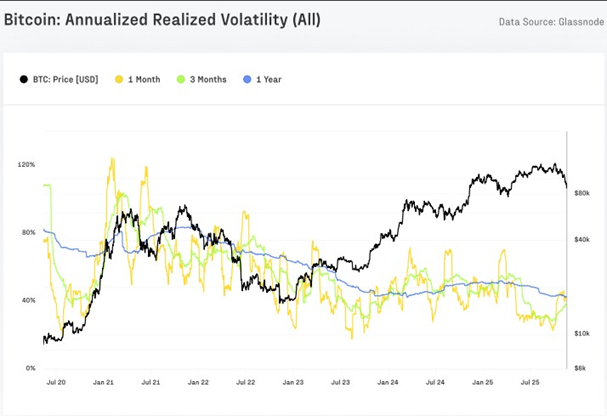Click the yellow 1 Month legend dot
The width and height of the screenshot is (607, 416).
coord(118,79)
